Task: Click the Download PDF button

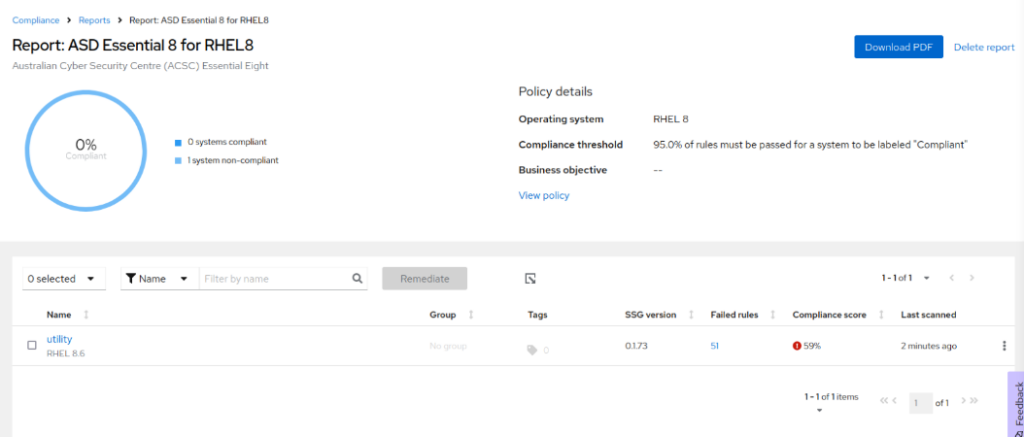Action: pos(899,47)
